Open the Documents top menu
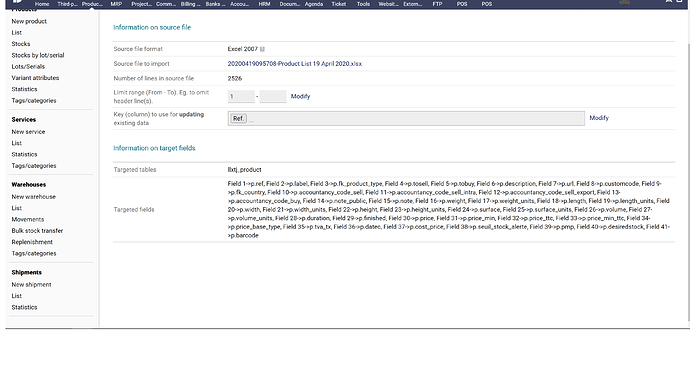 tap(290, 4)
